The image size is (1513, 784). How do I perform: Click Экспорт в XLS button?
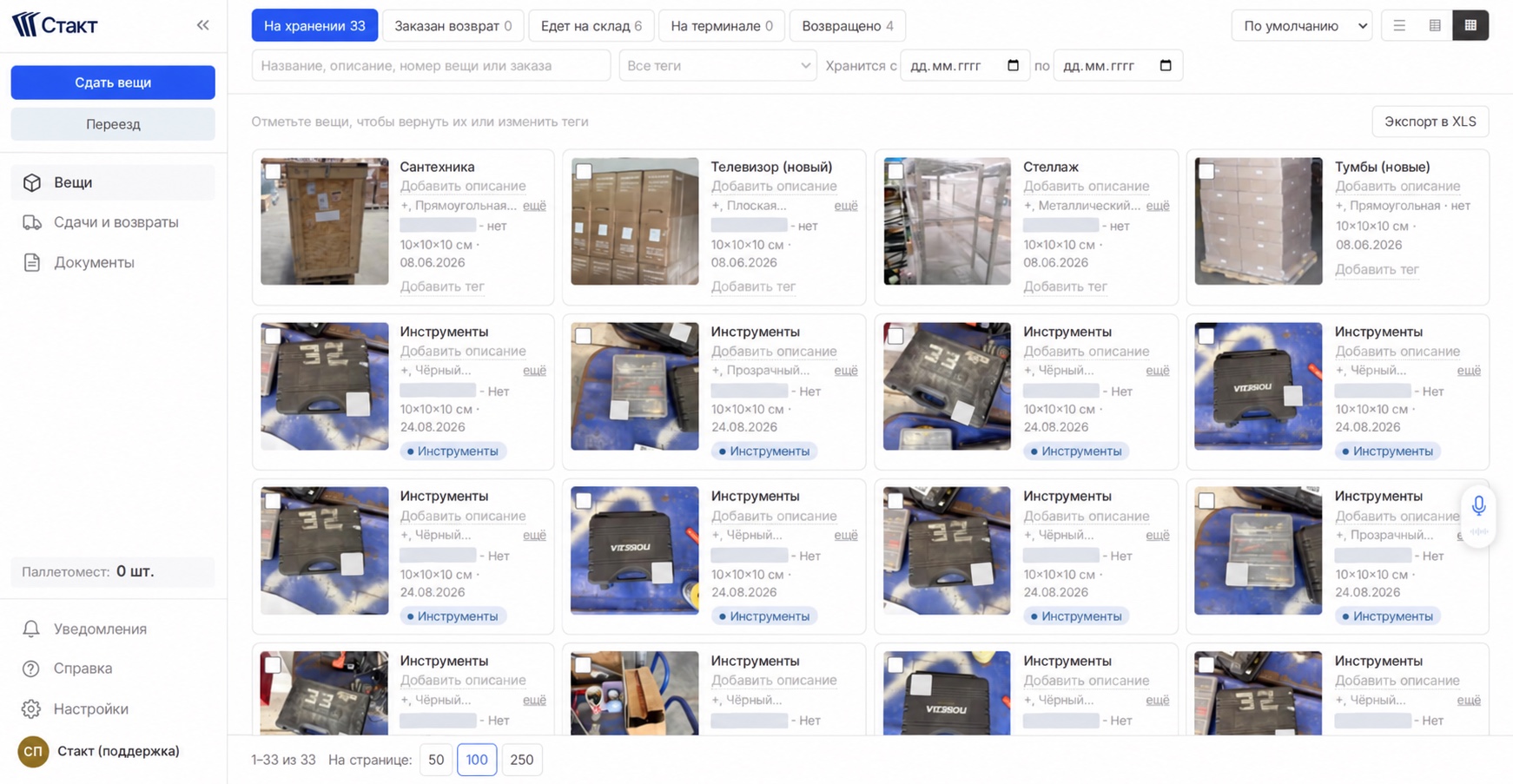point(1430,122)
